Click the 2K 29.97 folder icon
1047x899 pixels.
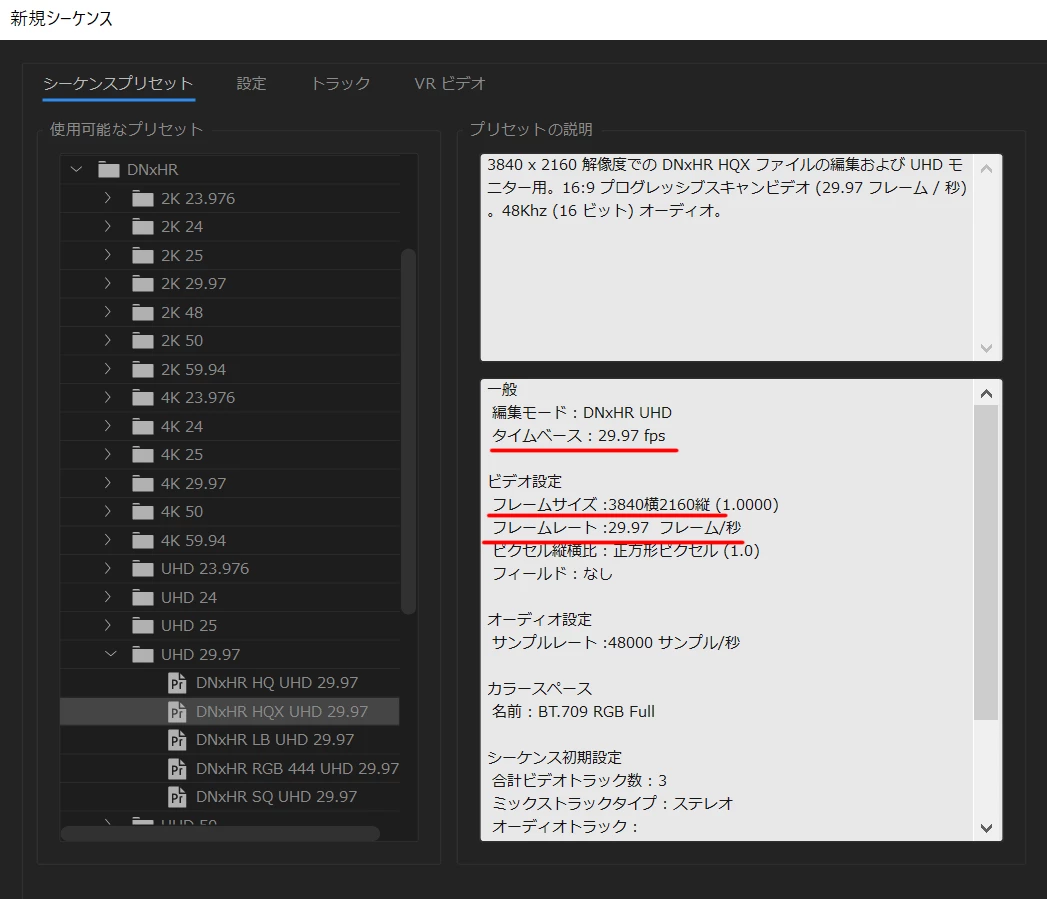143,284
